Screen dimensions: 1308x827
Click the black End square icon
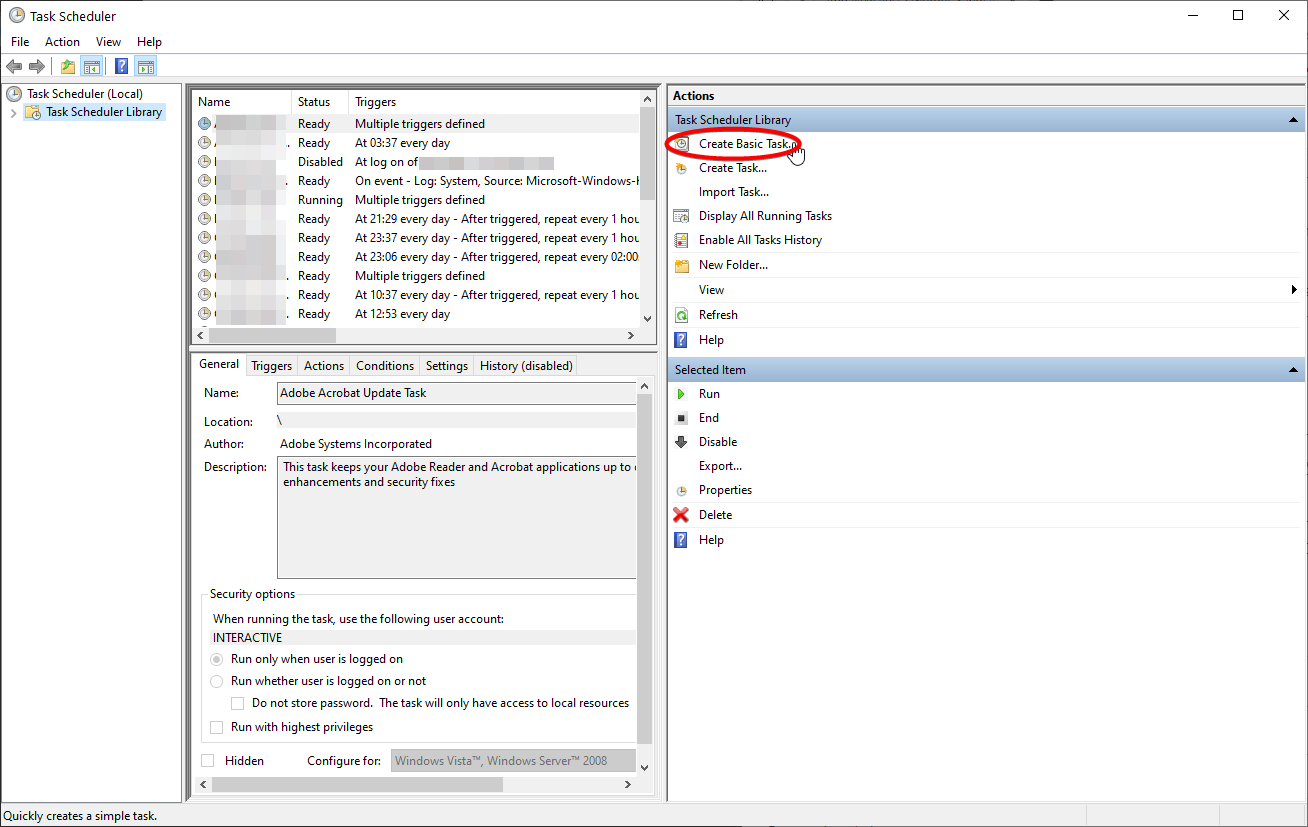click(x=681, y=418)
